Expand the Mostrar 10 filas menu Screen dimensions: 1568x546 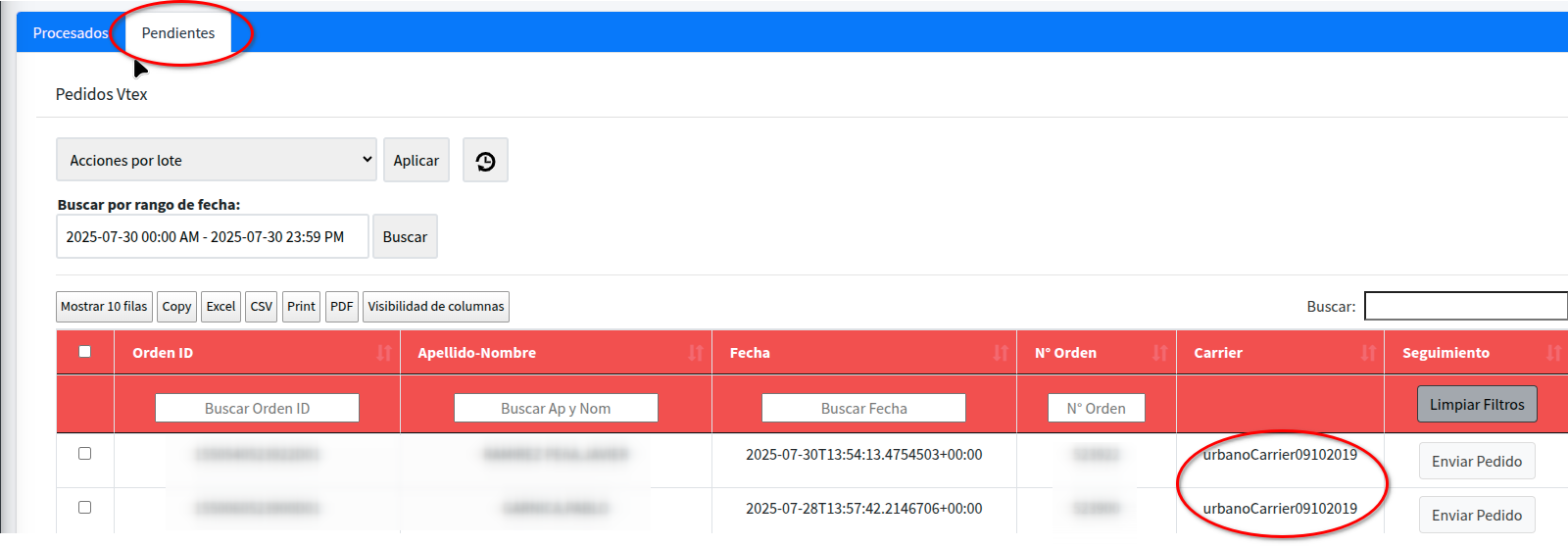[x=104, y=307]
